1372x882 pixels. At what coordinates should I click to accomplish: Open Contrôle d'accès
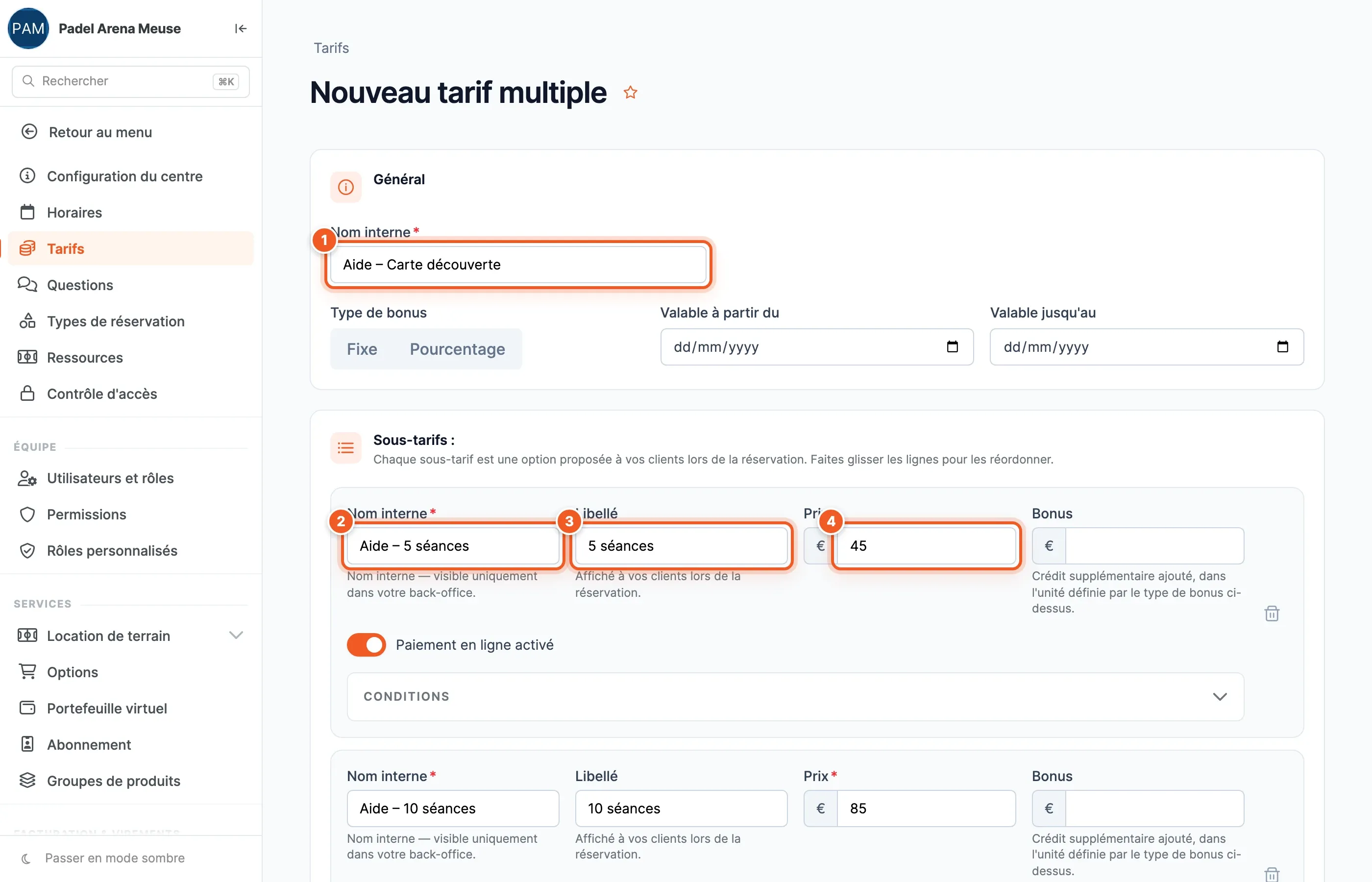point(130,393)
